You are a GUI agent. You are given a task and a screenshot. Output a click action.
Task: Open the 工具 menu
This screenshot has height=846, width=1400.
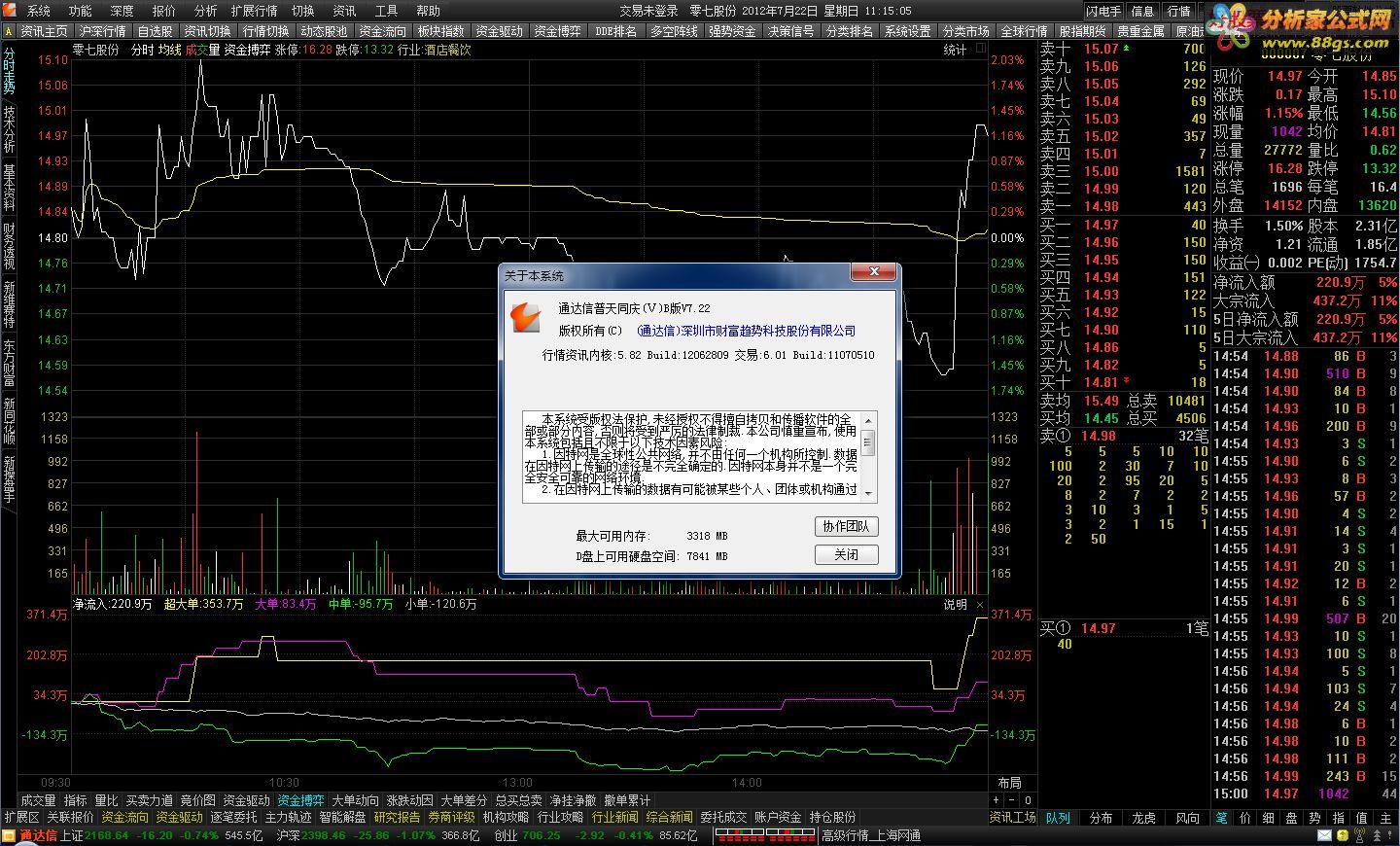386,11
